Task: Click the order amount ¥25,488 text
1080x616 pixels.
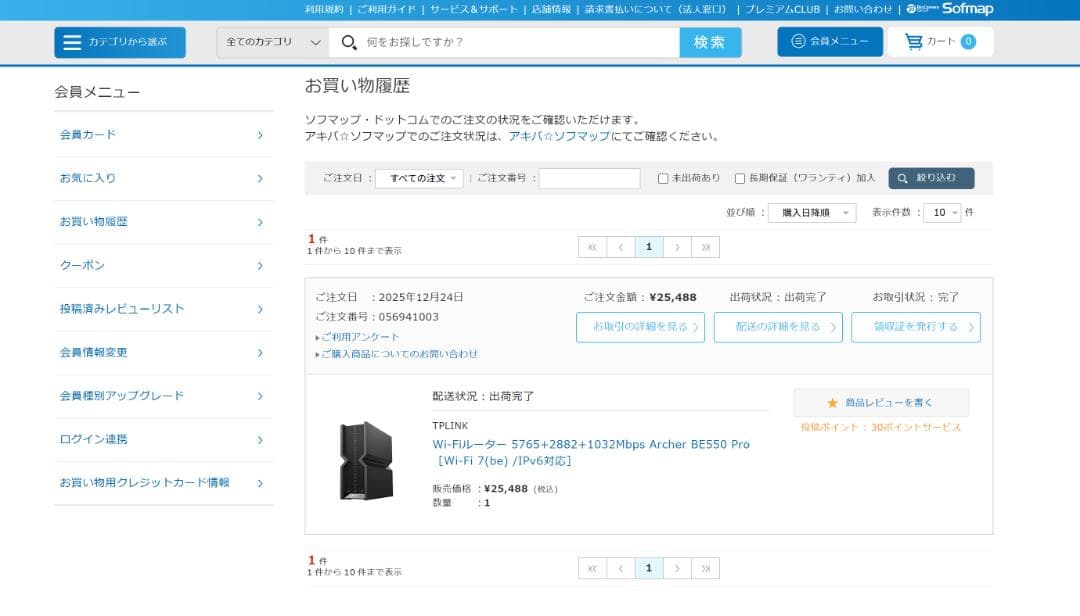Action: pyautogui.click(x=673, y=298)
